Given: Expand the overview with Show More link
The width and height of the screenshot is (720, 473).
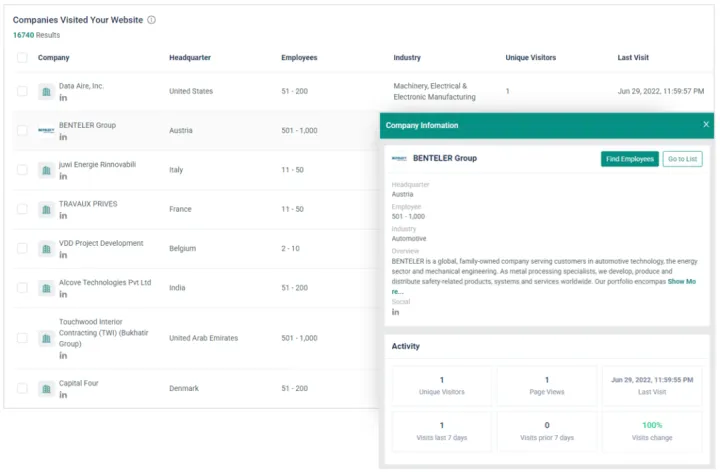Looking at the screenshot, I should coord(681,282).
